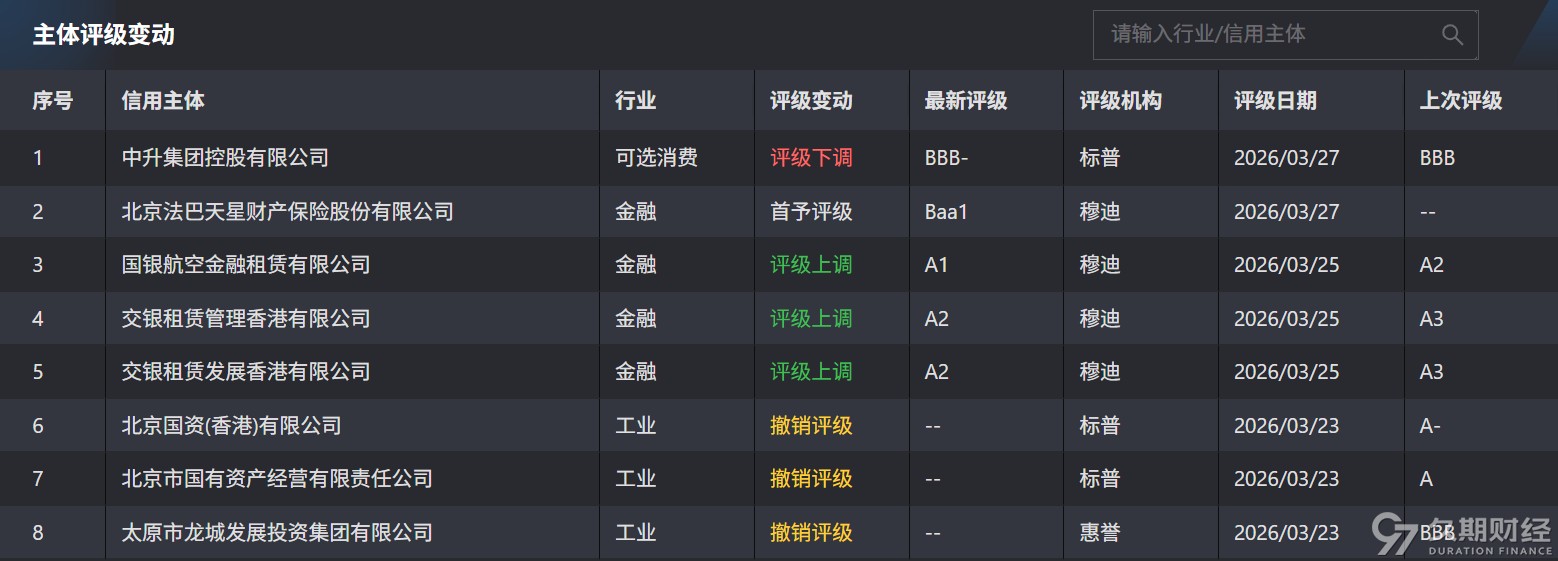Open 北京市国有资产经营有限责任公司 entry
1558x561 pixels.
tap(277, 479)
